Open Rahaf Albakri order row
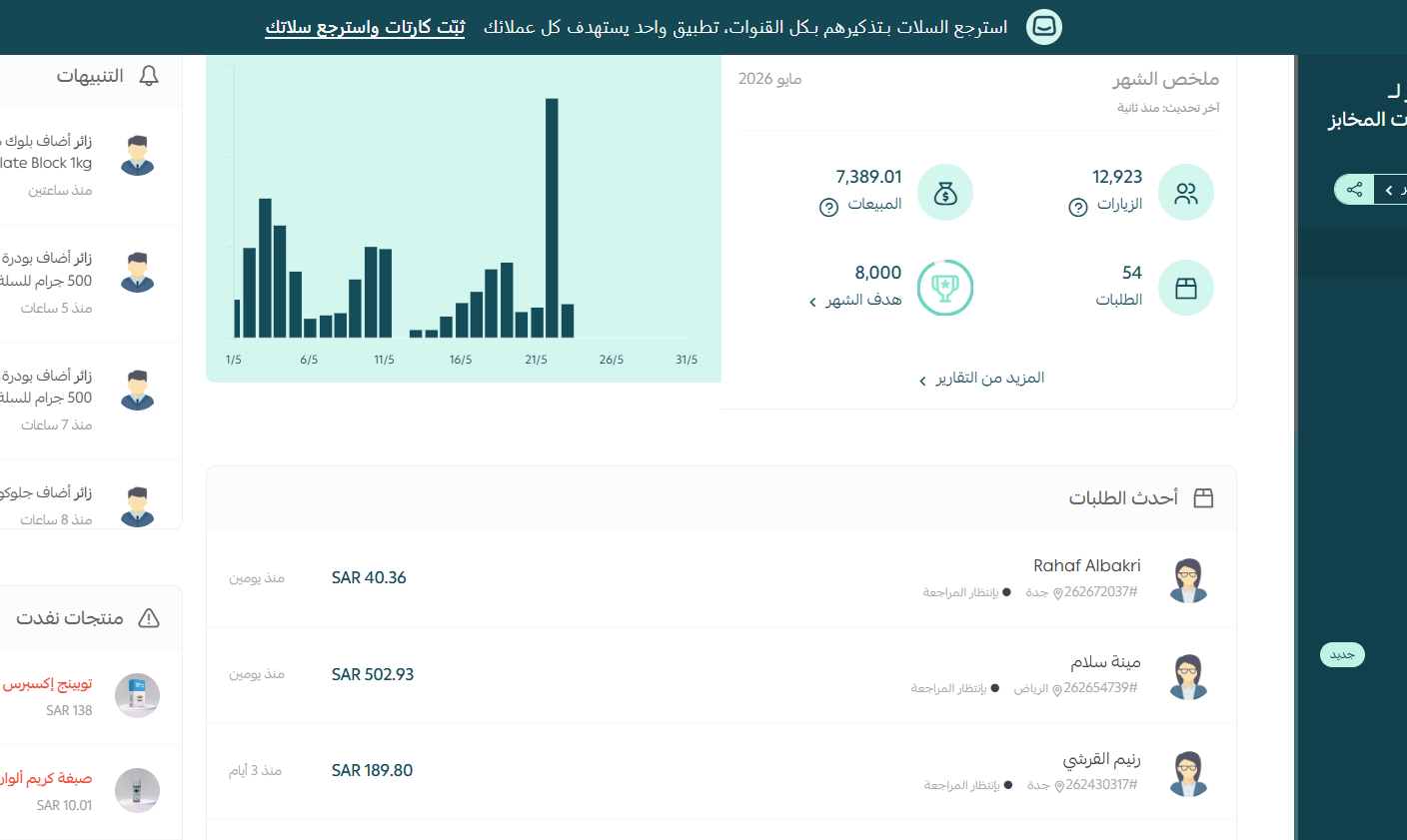 point(721,578)
